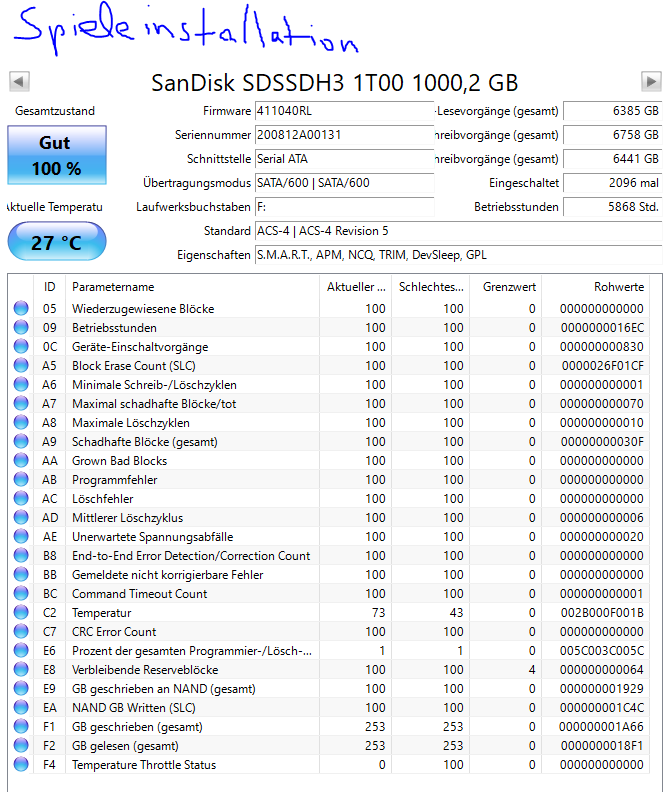
Task: Click the Grenzwert column header
Action: click(x=506, y=287)
